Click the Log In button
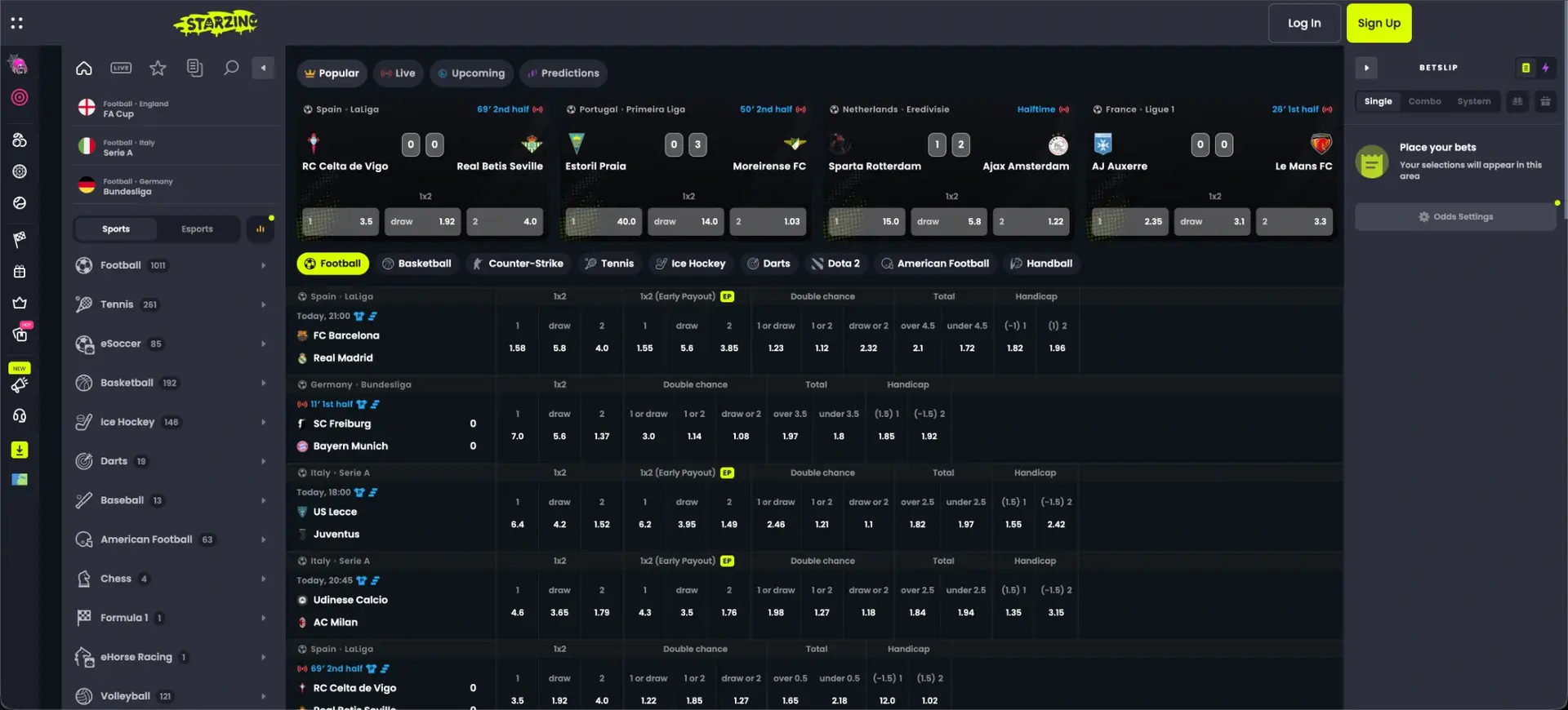1568x710 pixels. [1304, 23]
